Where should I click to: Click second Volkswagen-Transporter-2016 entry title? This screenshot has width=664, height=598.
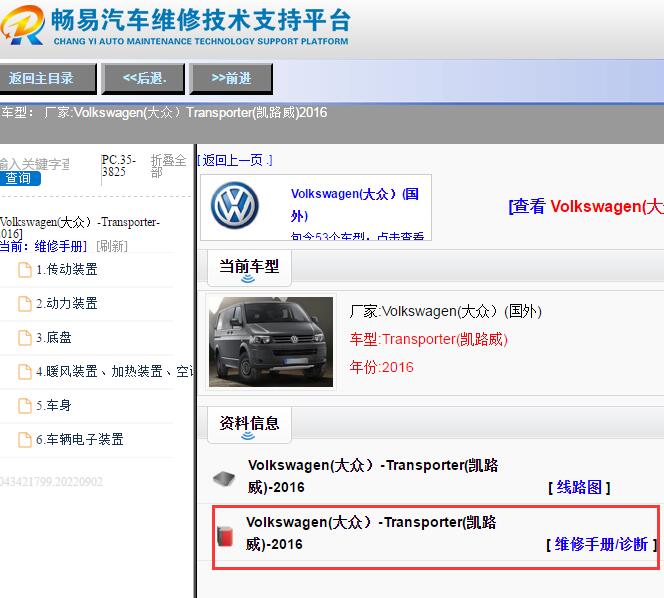point(371,533)
